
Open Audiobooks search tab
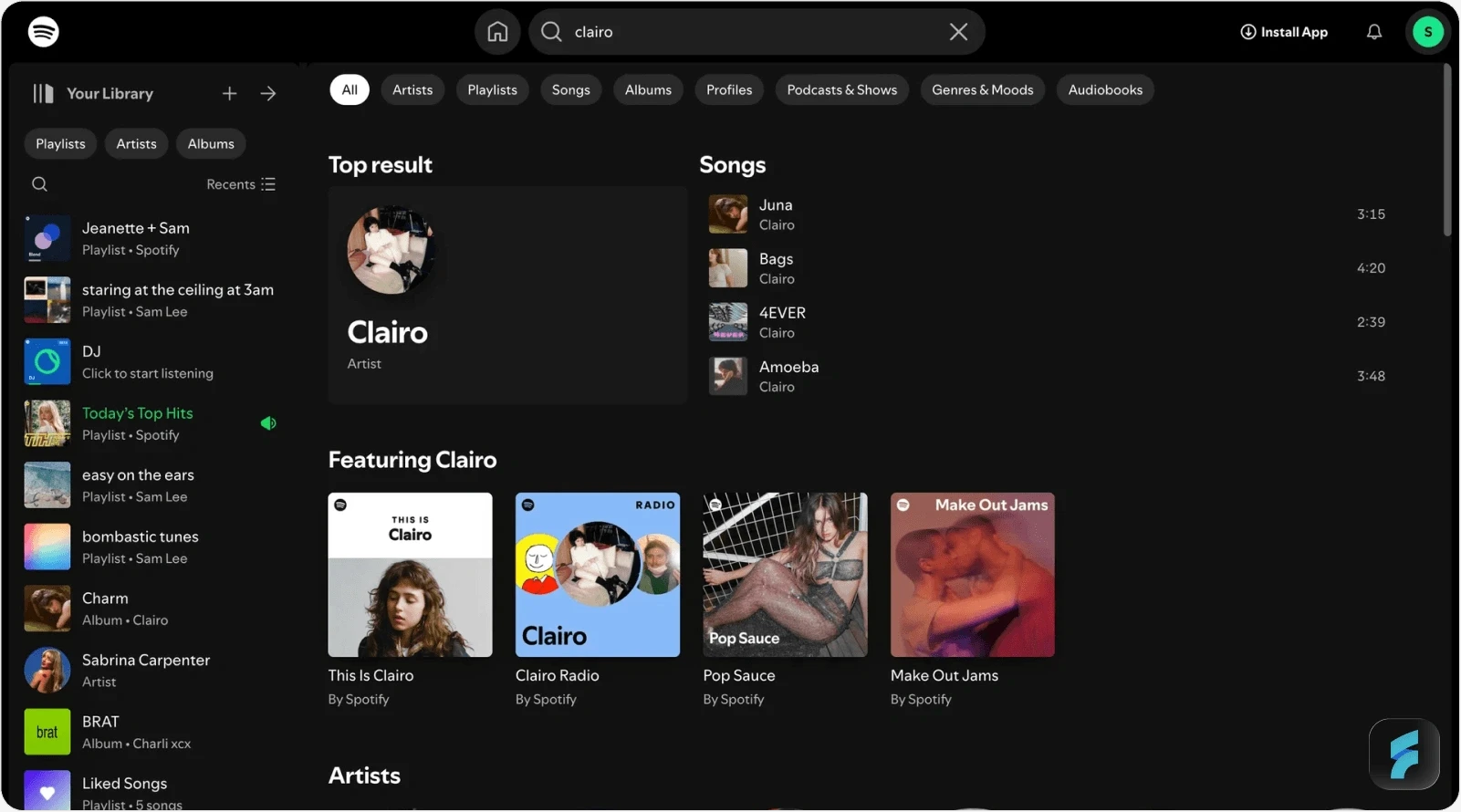(x=1105, y=89)
